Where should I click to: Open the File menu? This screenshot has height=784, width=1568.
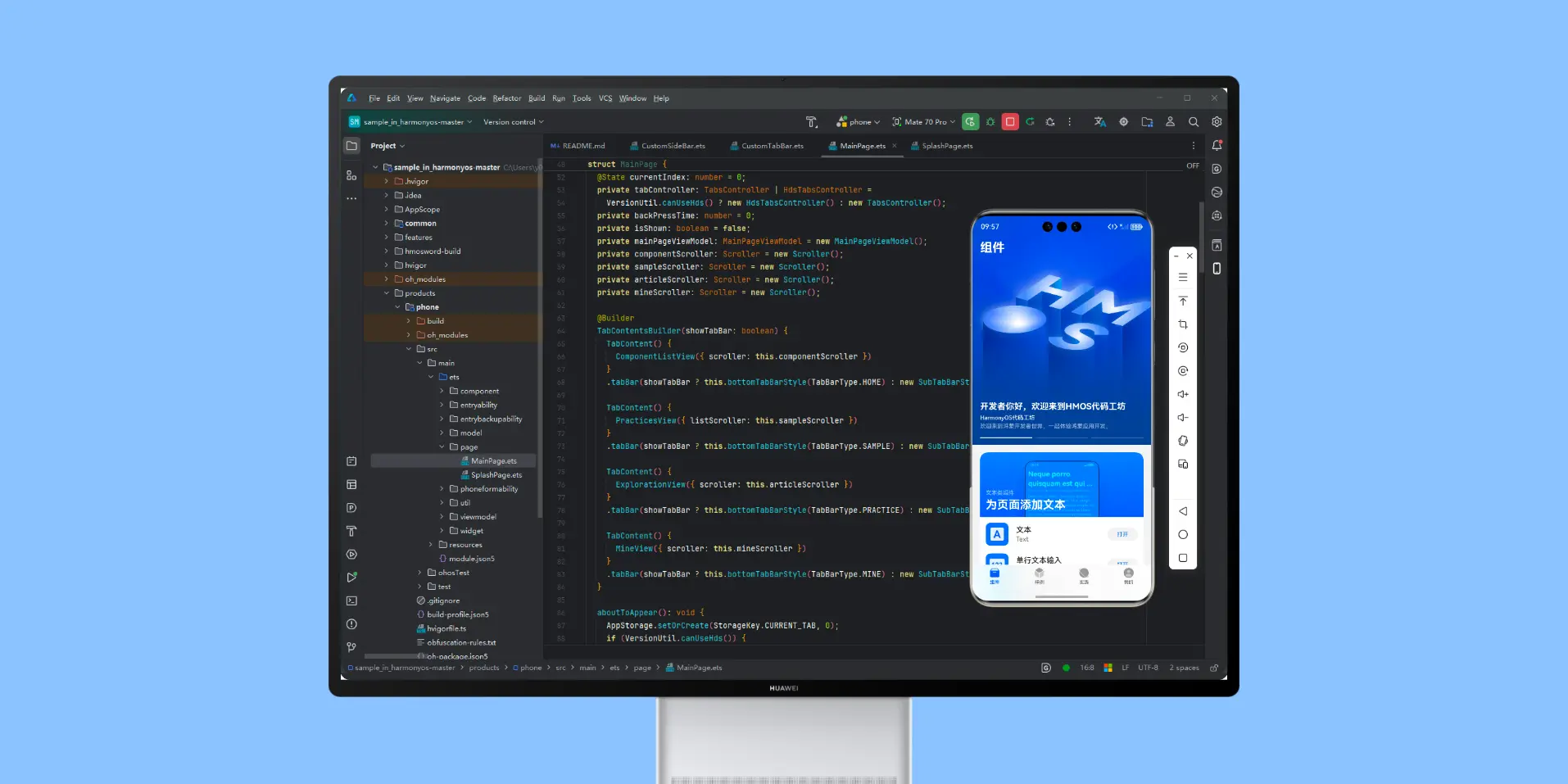374,98
